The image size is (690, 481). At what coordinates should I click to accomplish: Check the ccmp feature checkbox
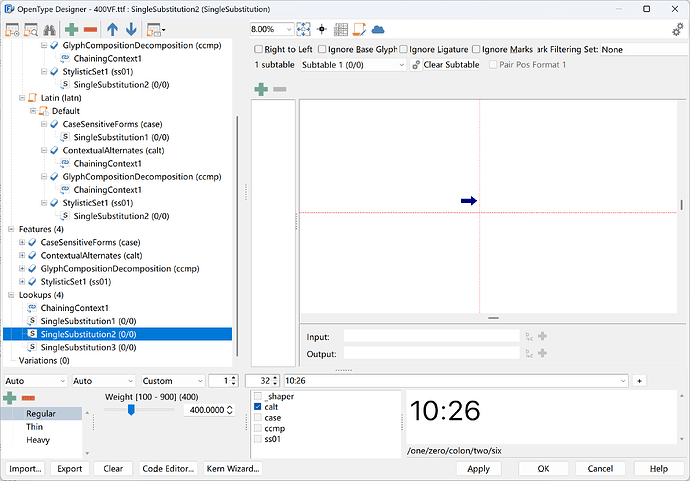[258, 428]
